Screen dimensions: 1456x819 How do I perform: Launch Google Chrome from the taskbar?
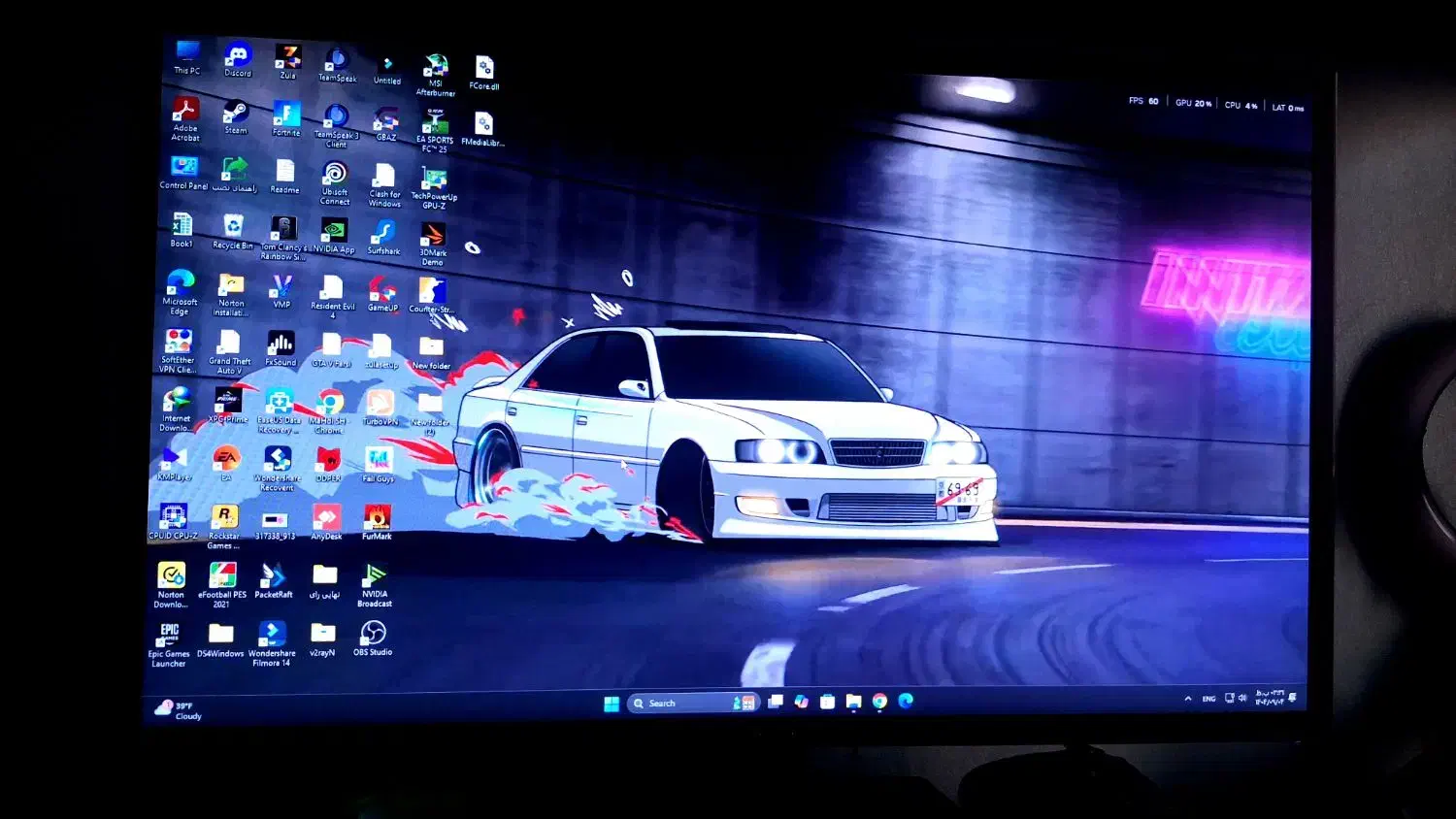point(879,700)
